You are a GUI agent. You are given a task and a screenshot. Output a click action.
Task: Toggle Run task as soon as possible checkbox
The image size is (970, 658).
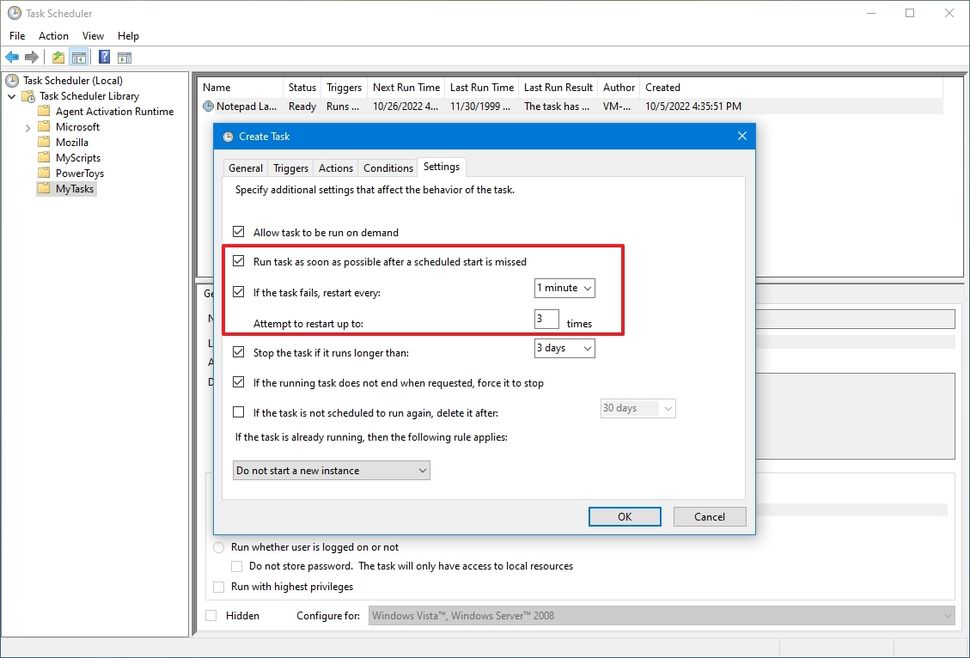pyautogui.click(x=238, y=261)
